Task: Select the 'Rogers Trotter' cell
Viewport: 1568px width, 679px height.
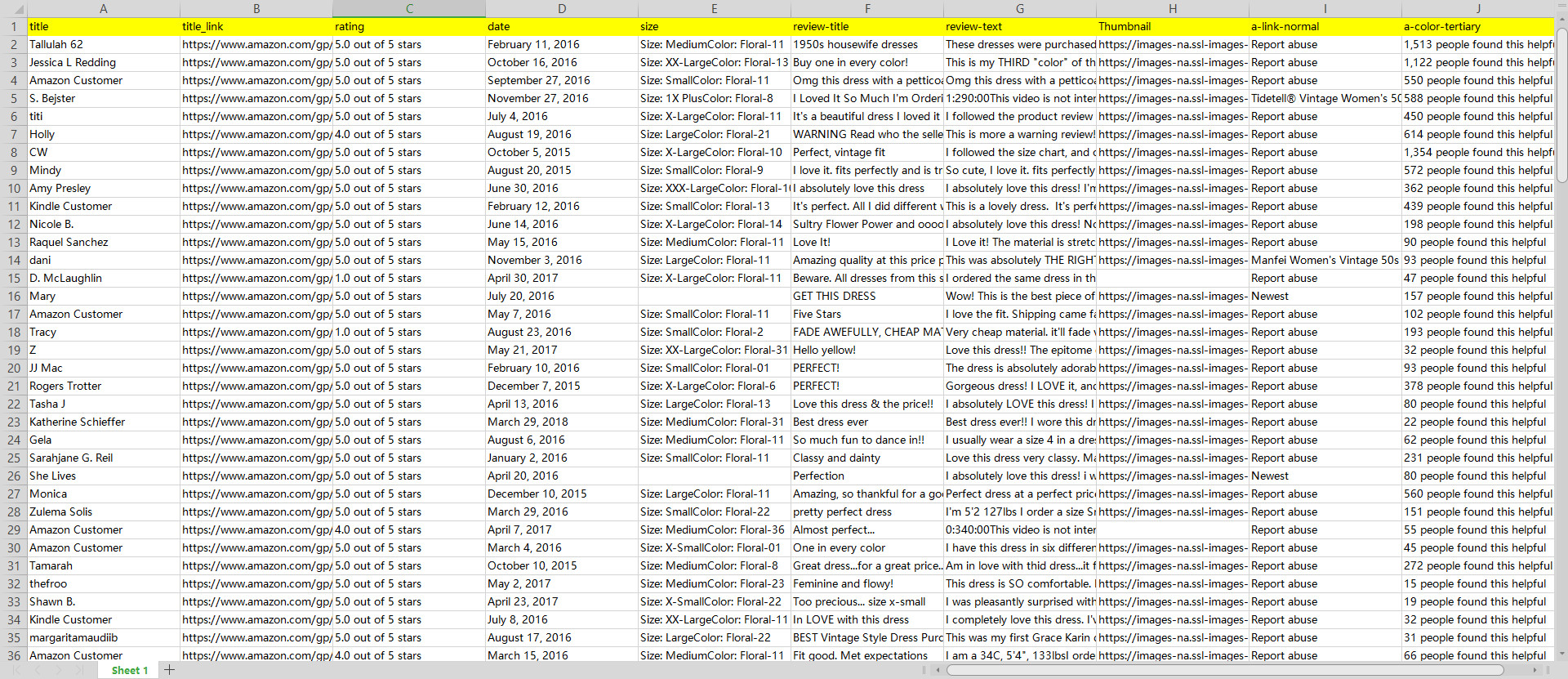Action: point(104,386)
